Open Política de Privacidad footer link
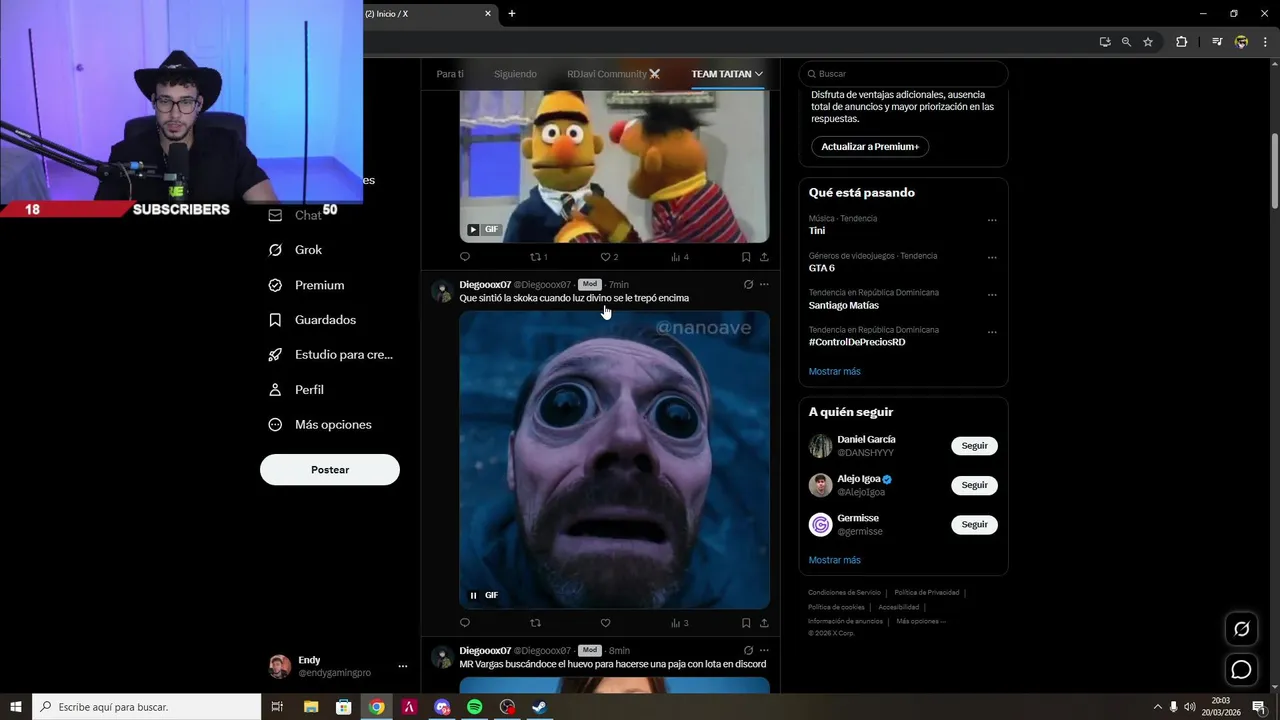The width and height of the screenshot is (1280, 720). click(x=926, y=593)
